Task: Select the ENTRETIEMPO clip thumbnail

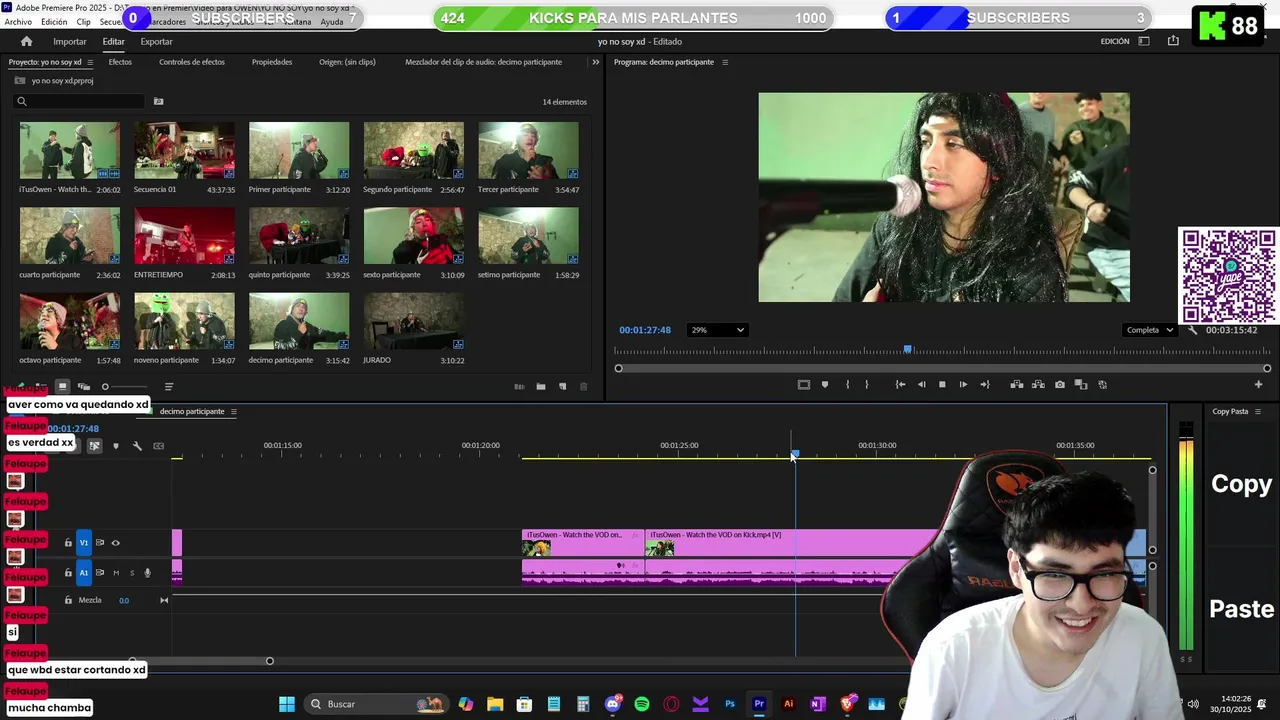Action: (184, 236)
